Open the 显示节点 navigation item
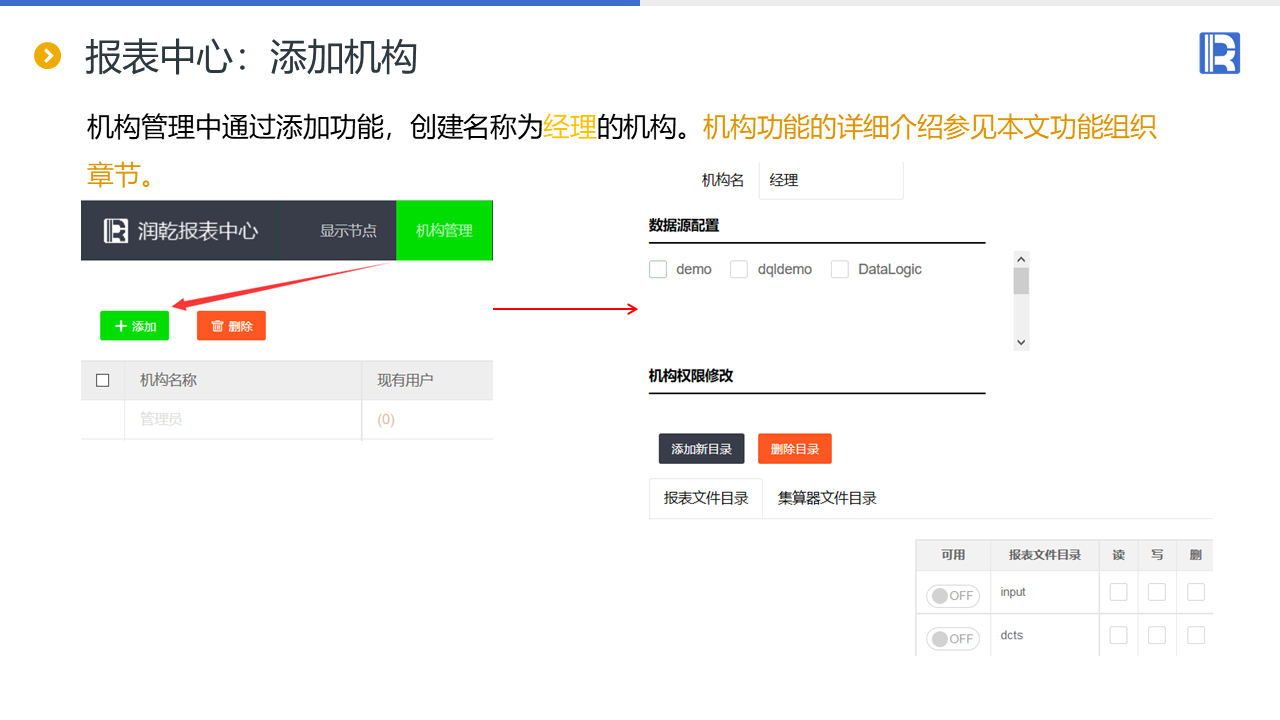Screen dimensions: 1280x720 [x=348, y=231]
